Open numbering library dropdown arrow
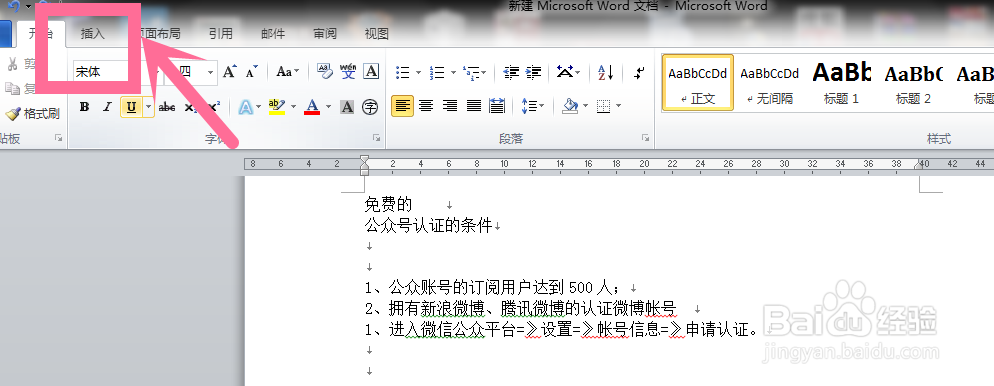Image resolution: width=994 pixels, height=386 pixels. coord(453,72)
